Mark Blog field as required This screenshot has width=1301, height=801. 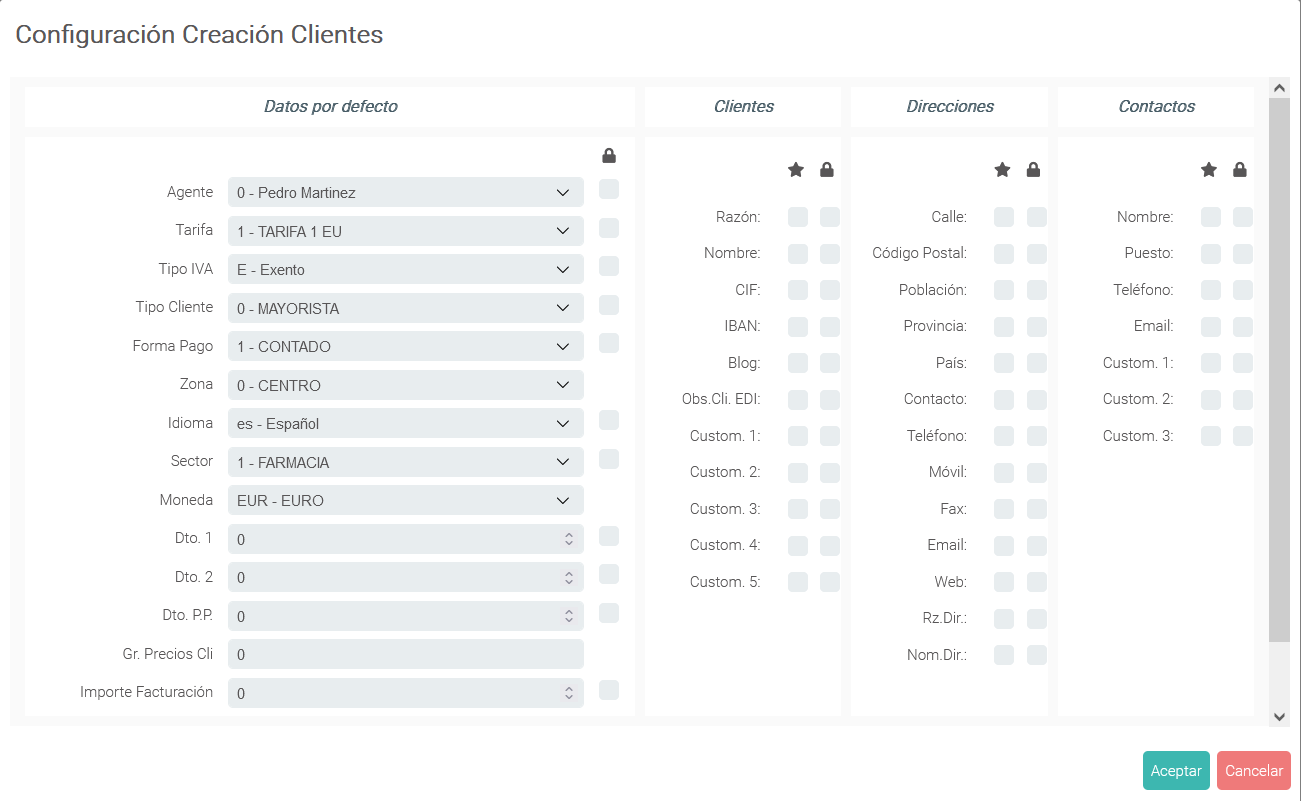point(798,363)
